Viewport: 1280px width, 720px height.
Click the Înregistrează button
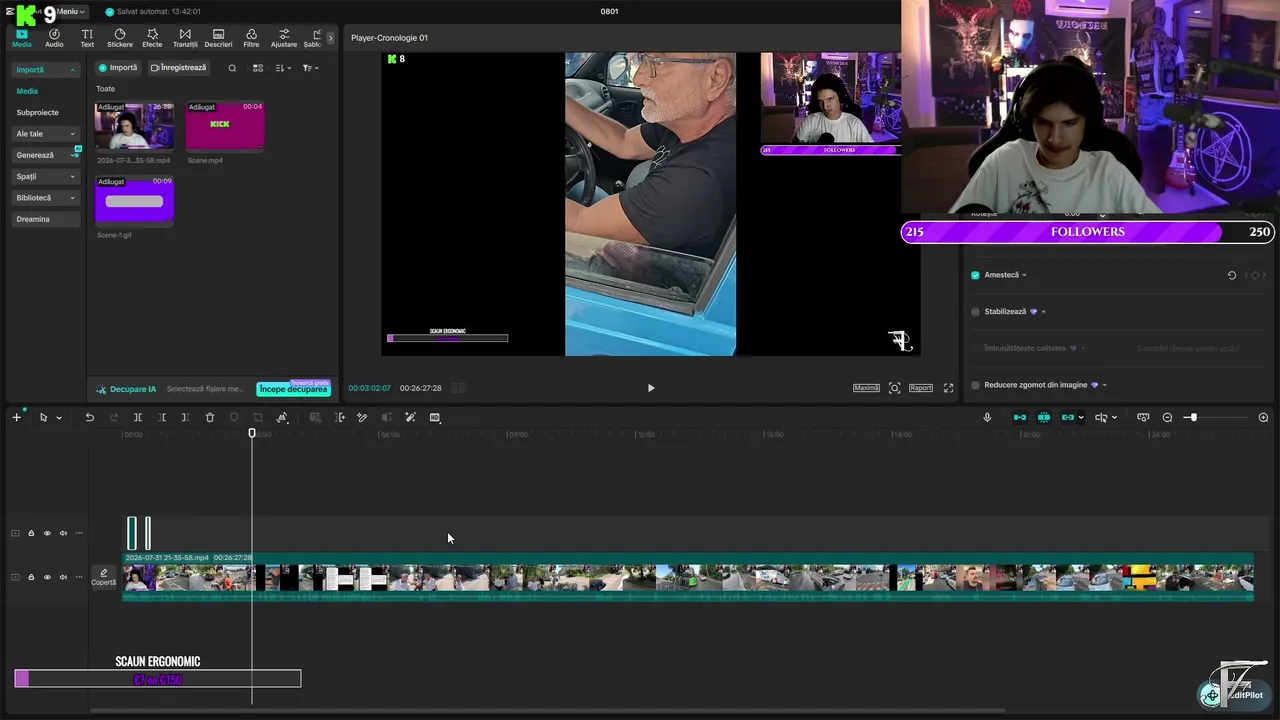178,68
